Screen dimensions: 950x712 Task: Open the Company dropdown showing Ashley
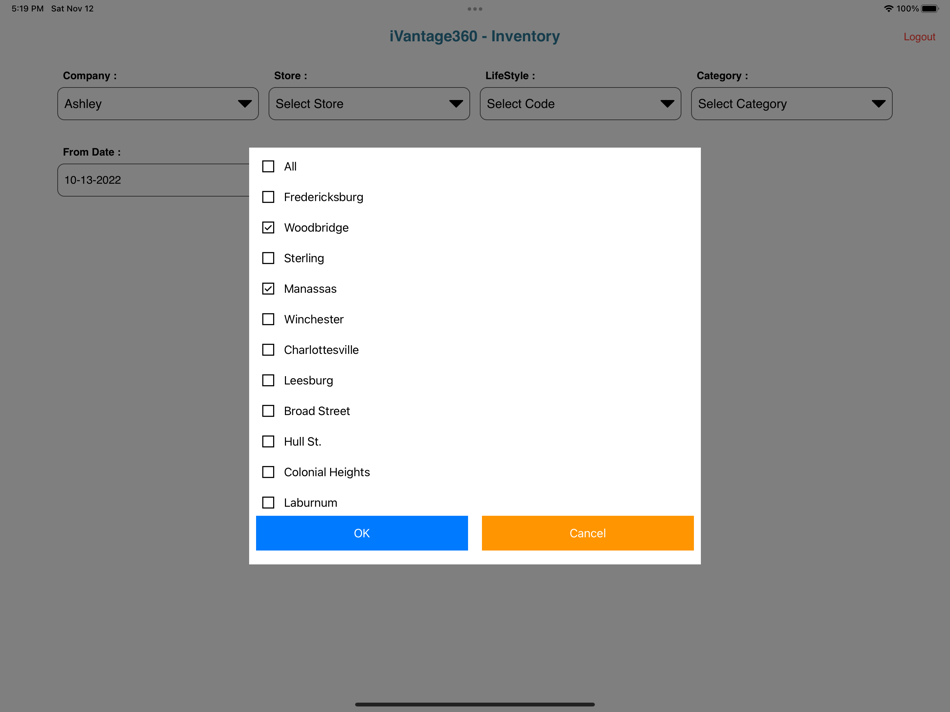pos(157,103)
